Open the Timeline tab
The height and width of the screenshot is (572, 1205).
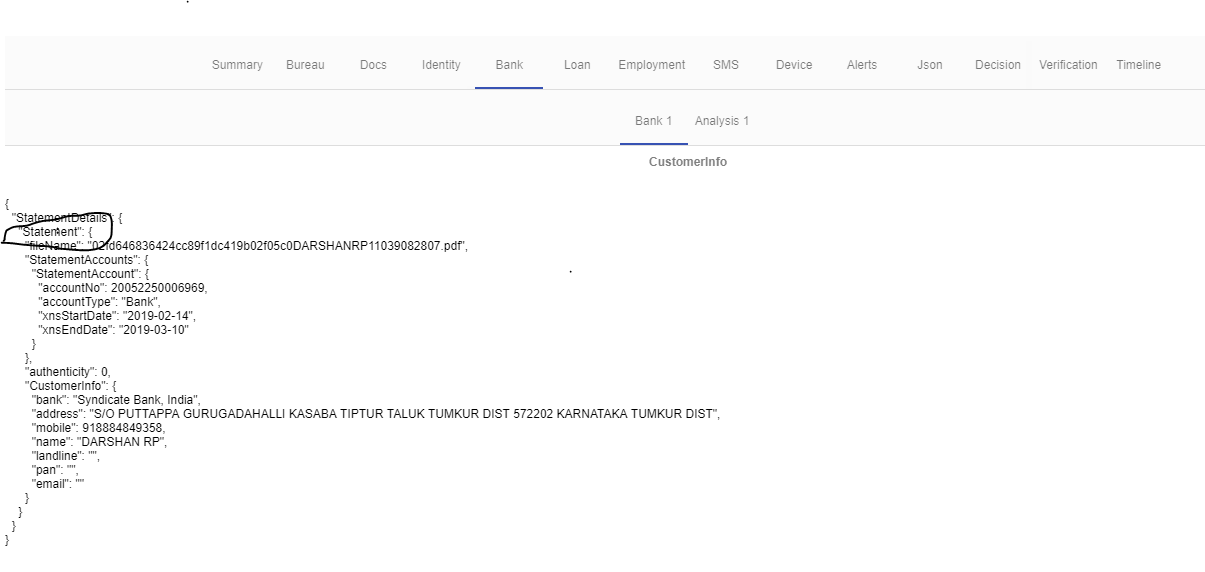[1139, 65]
